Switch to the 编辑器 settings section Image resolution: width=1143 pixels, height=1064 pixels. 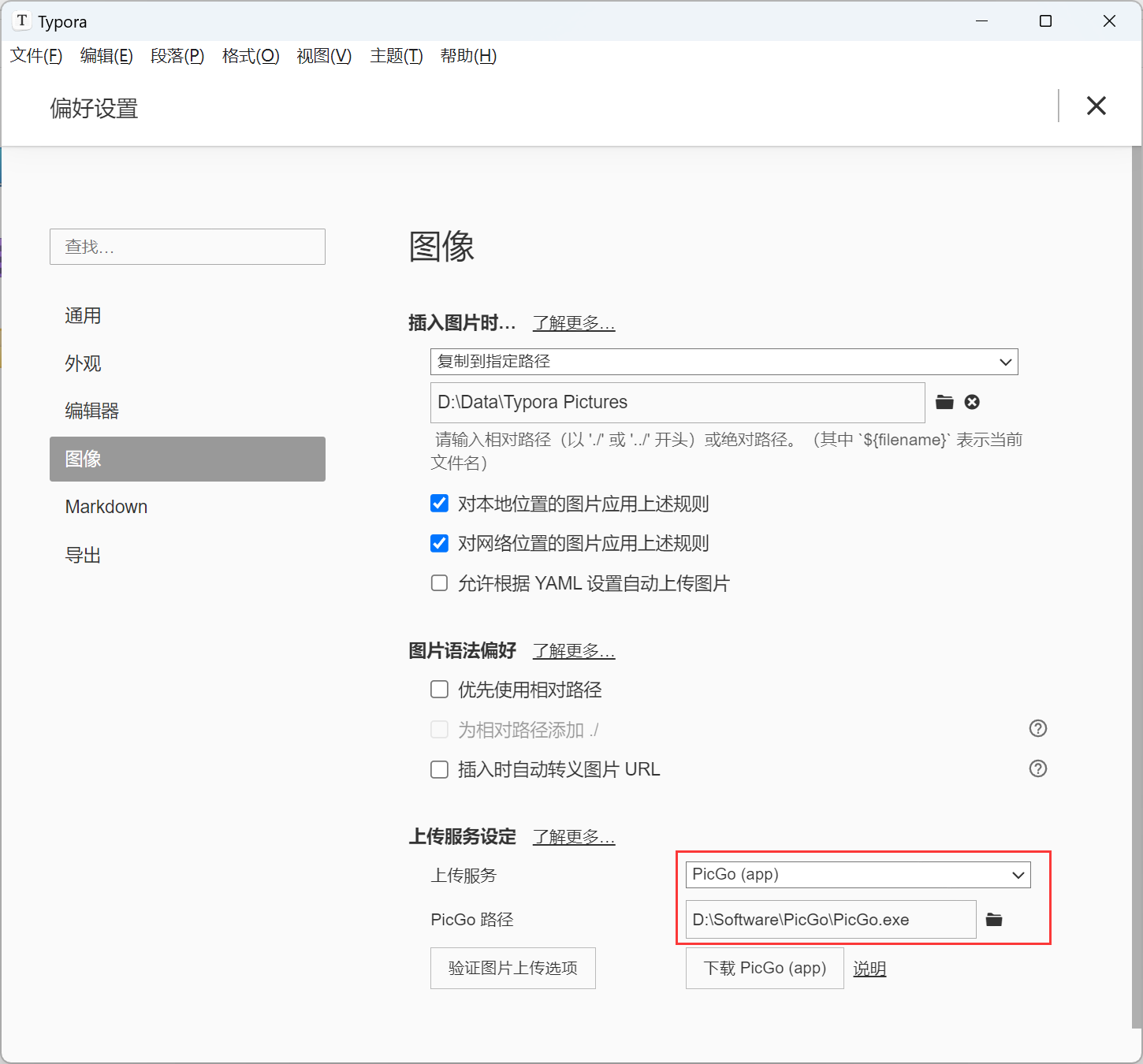point(188,411)
